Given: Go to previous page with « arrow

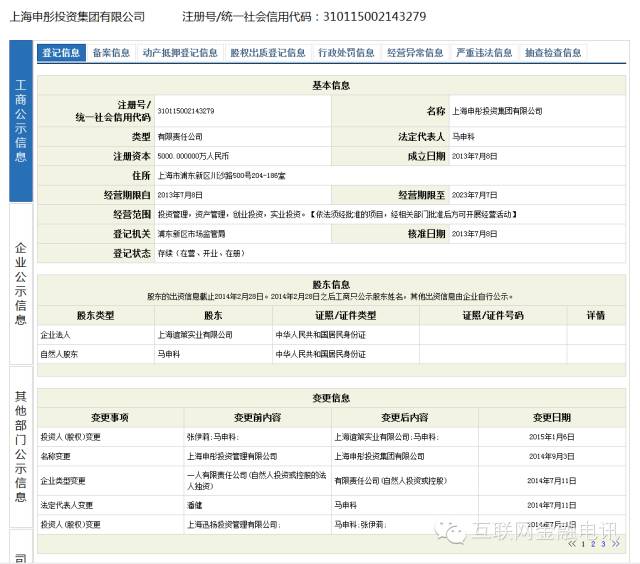Looking at the screenshot, I should pyautogui.click(x=572, y=544).
